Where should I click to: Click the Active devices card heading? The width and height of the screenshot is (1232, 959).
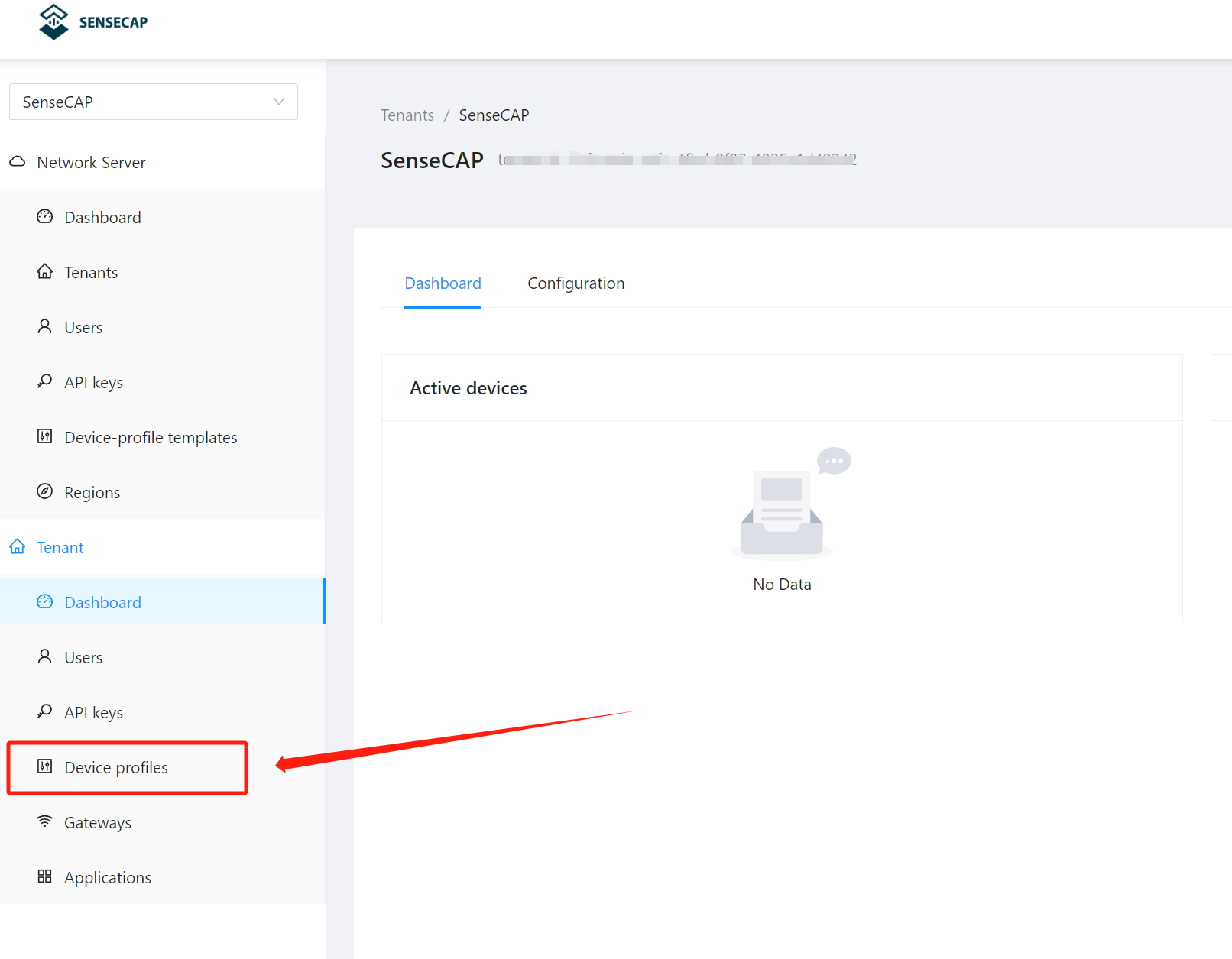468,388
